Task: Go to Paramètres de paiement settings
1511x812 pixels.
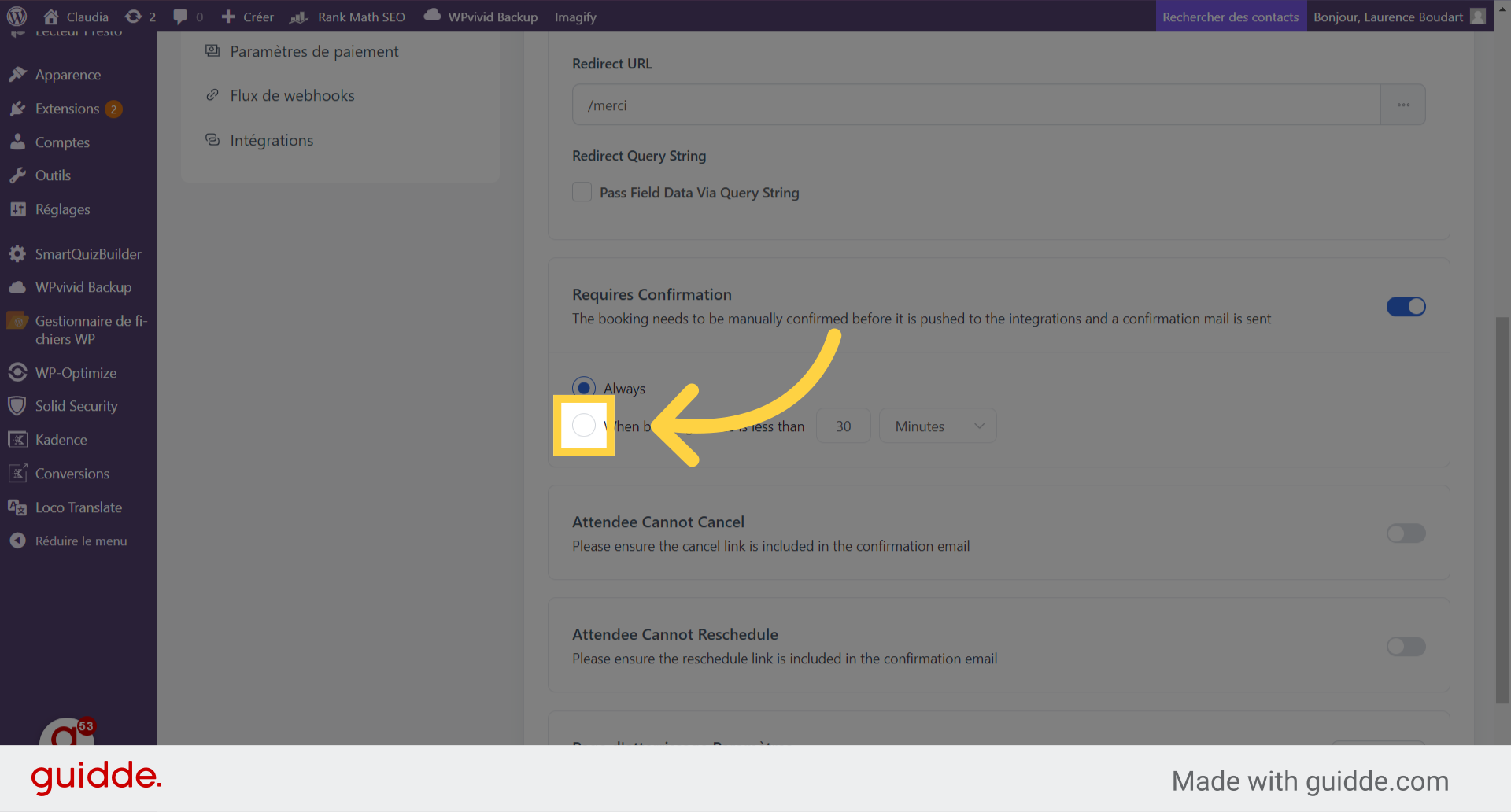Action: (314, 51)
